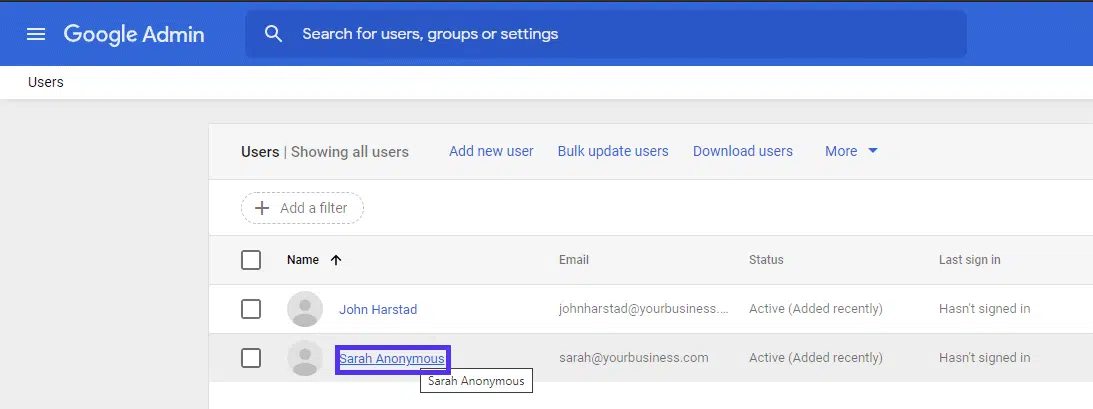
Task: Sort by the Email column header
Action: (x=574, y=260)
